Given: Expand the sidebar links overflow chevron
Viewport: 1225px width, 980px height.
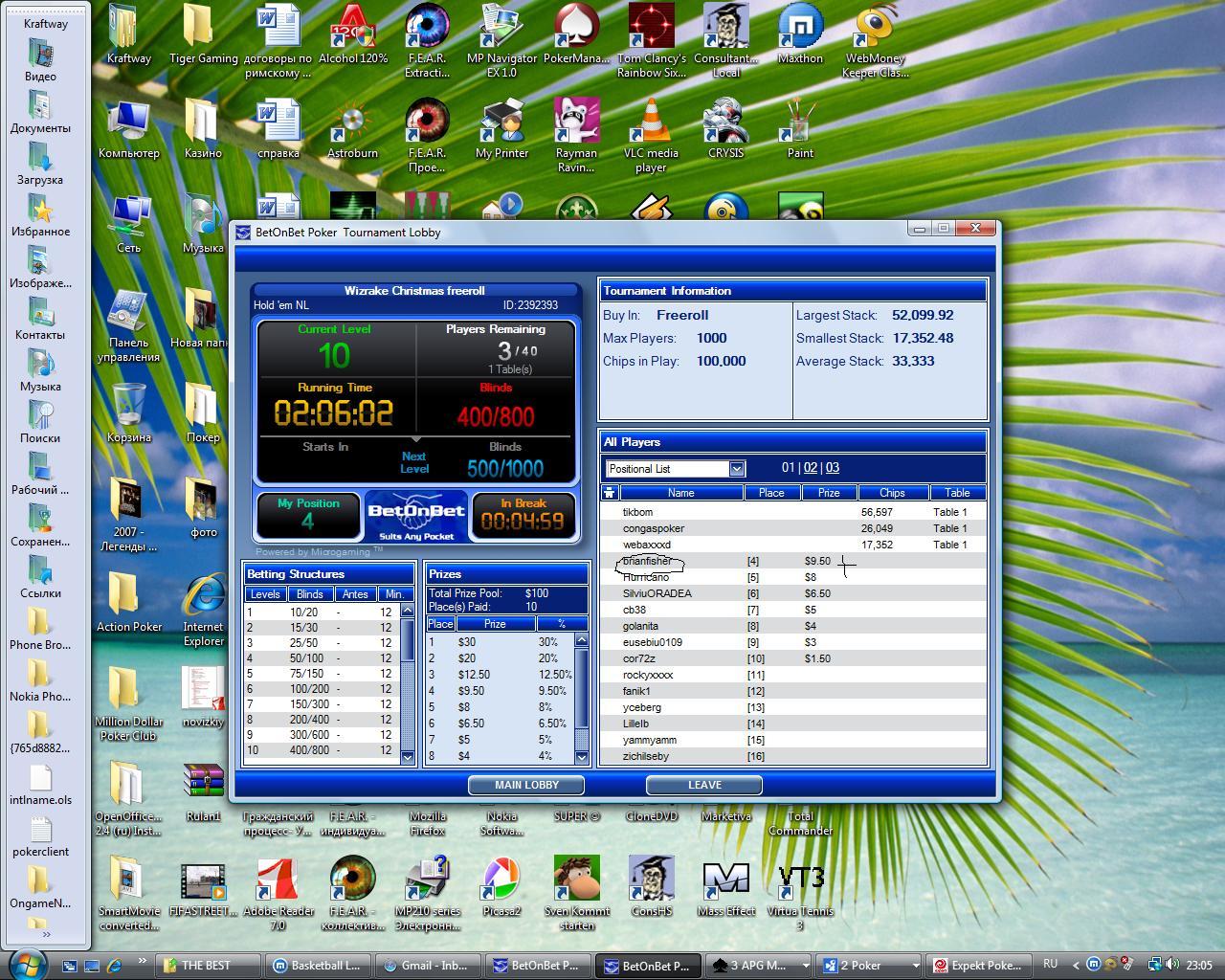Looking at the screenshot, I should [x=46, y=934].
